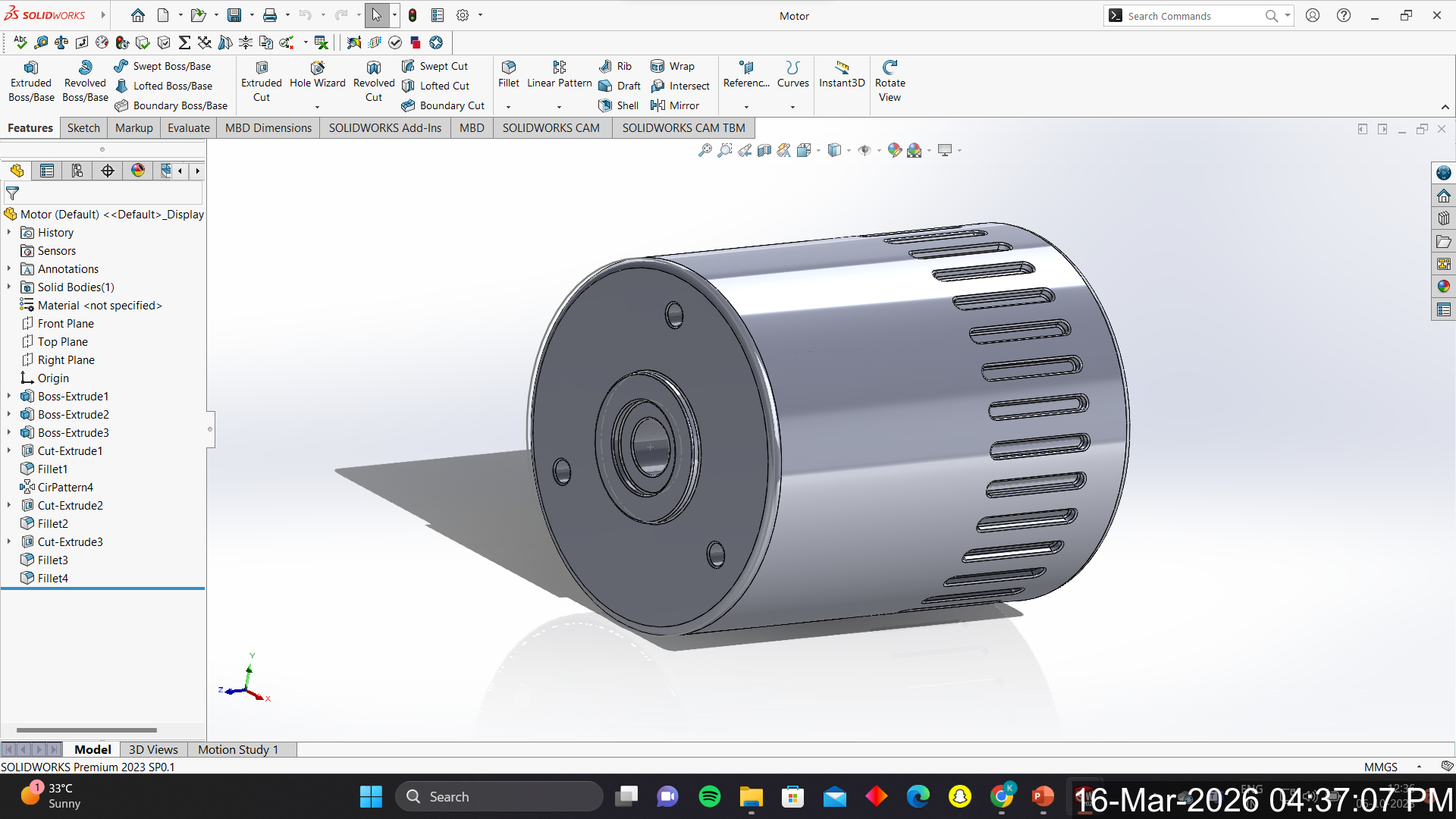Click the Zoom to Fit icon
This screenshot has height=819, width=1456.
tap(705, 150)
